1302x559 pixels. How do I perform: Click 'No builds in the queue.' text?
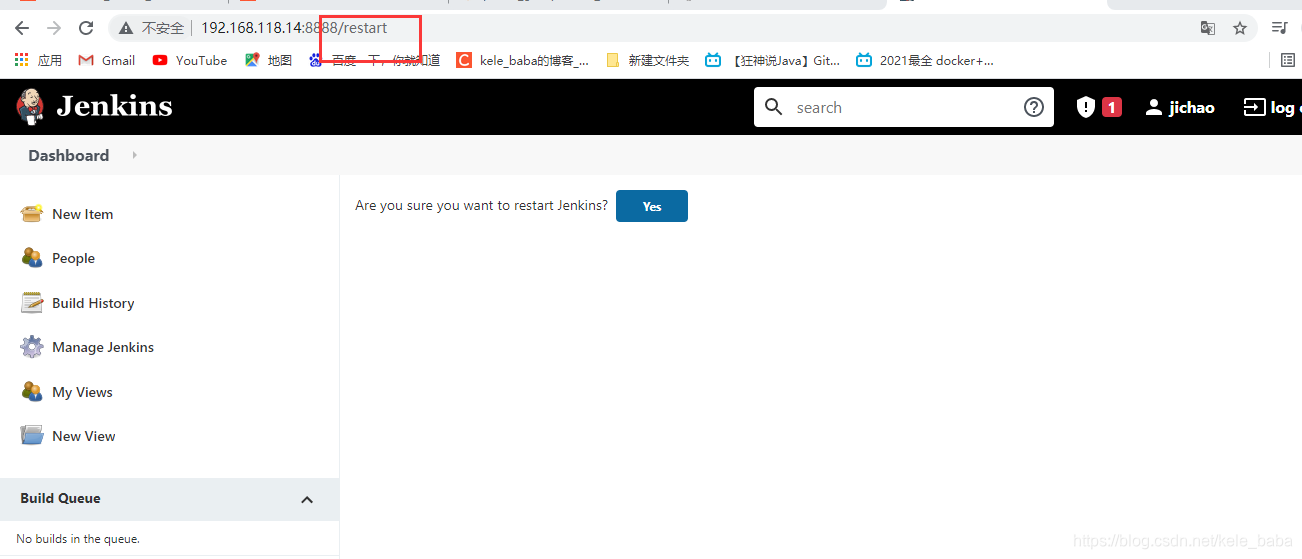[78, 538]
